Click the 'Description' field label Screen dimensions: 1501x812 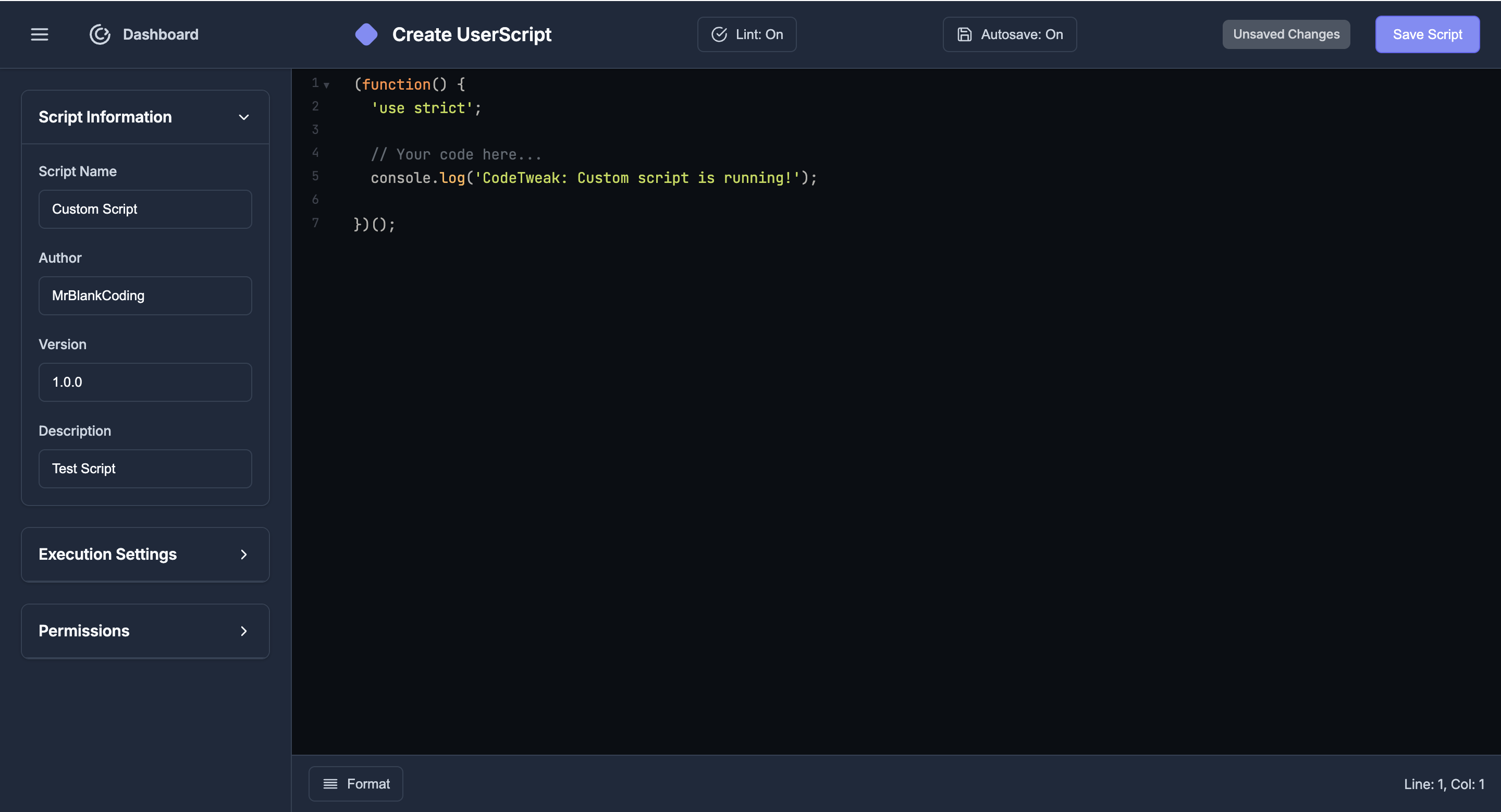[75, 431]
